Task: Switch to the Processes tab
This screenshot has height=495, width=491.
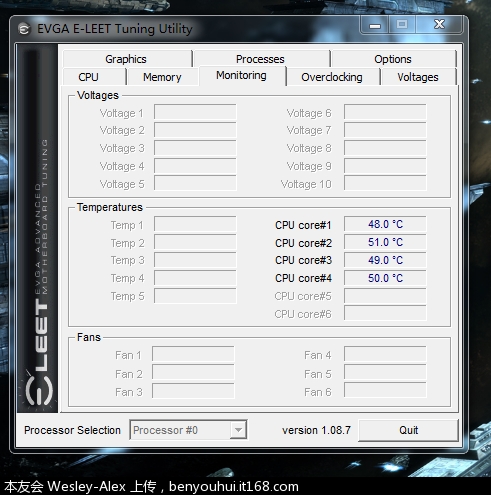Action: [x=261, y=59]
